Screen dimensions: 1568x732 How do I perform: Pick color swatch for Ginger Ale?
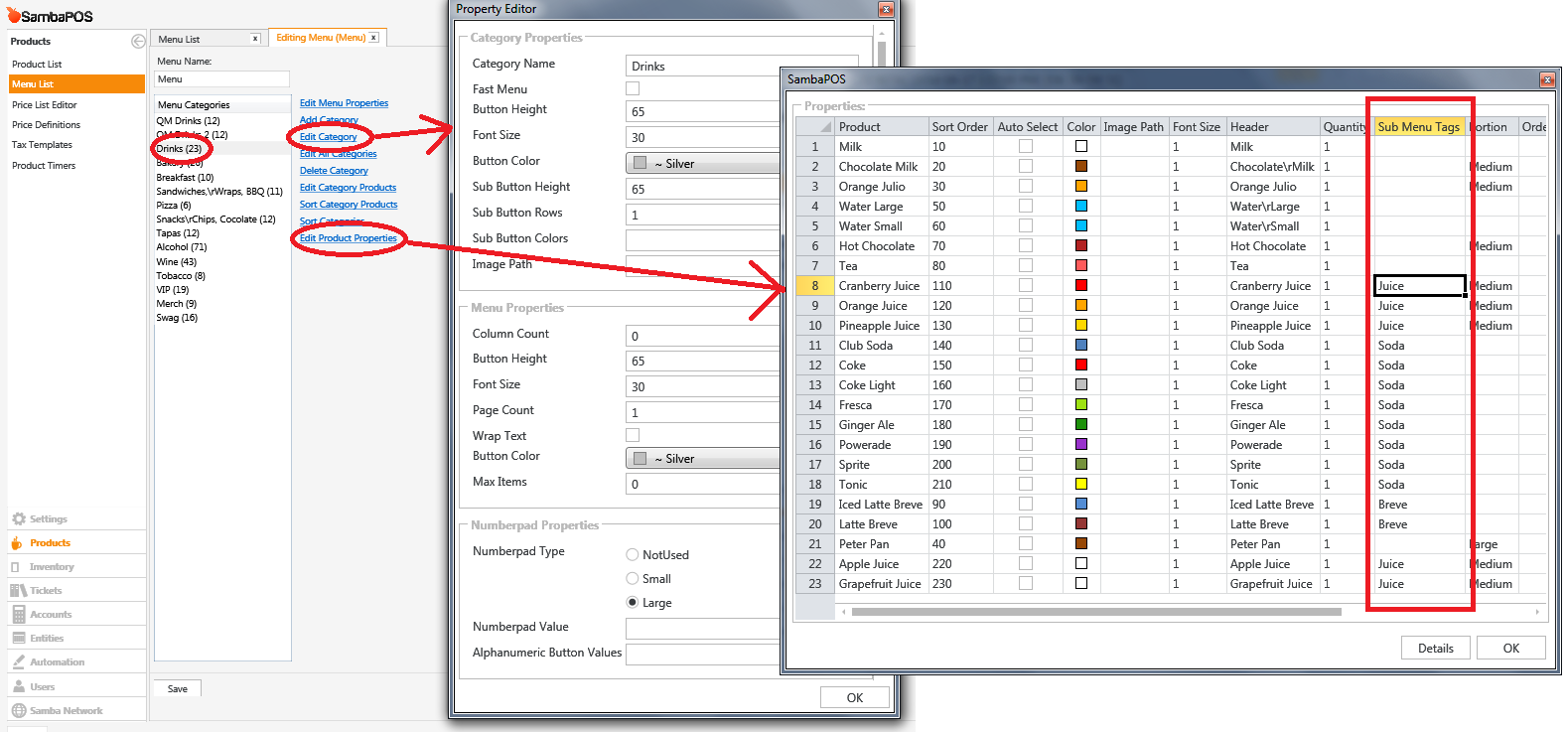1081,424
